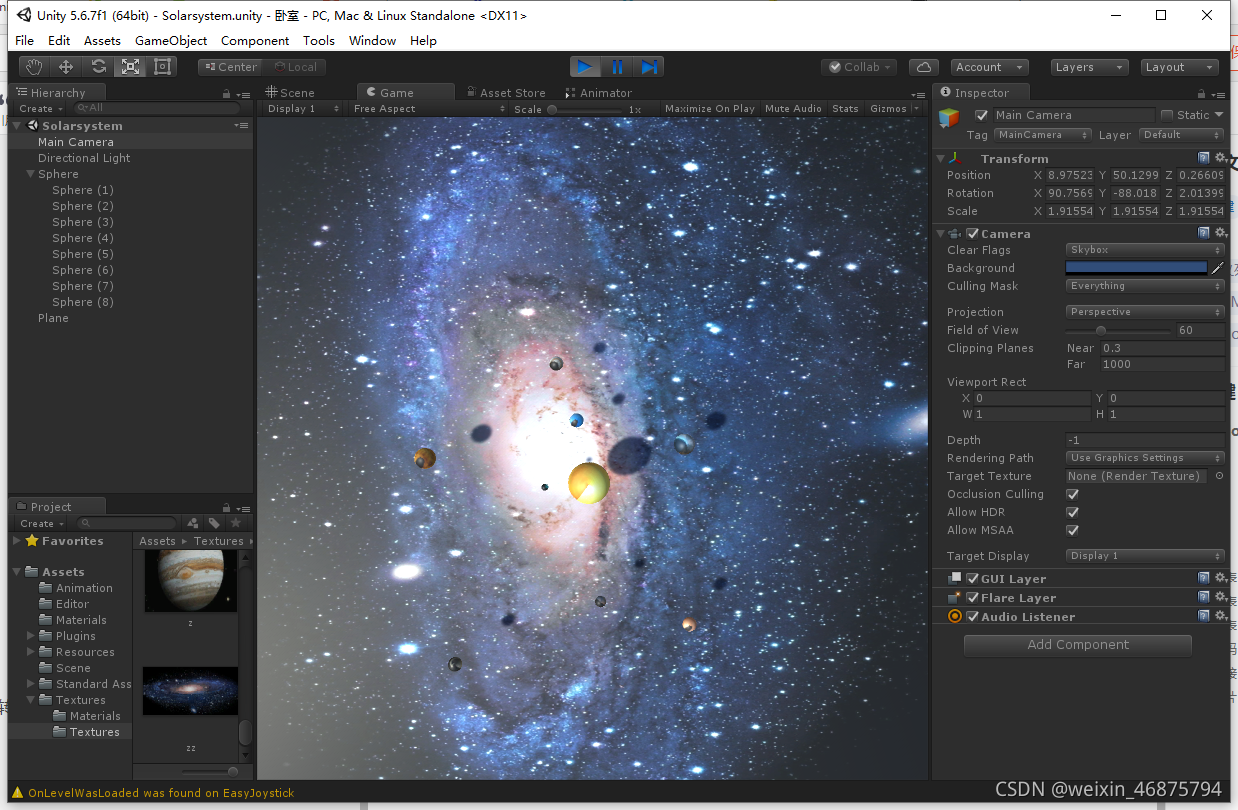Click the warning icon in status bar
1238x810 pixels.
click(x=17, y=793)
